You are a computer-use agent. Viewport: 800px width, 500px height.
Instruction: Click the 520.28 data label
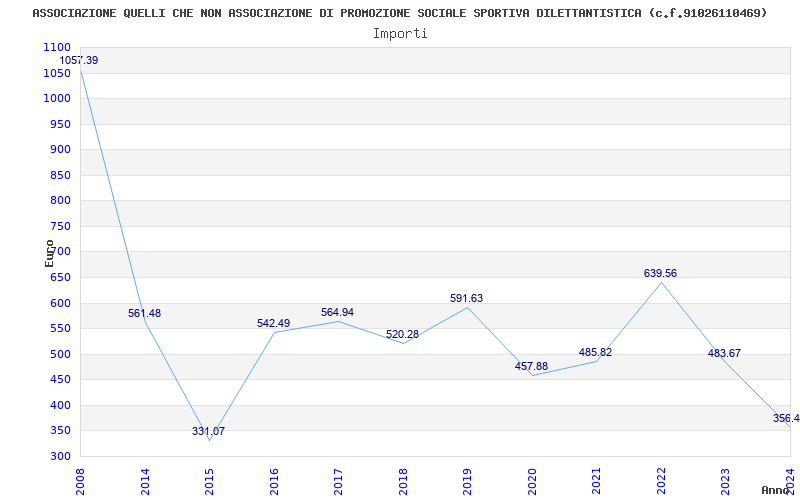[402, 334]
